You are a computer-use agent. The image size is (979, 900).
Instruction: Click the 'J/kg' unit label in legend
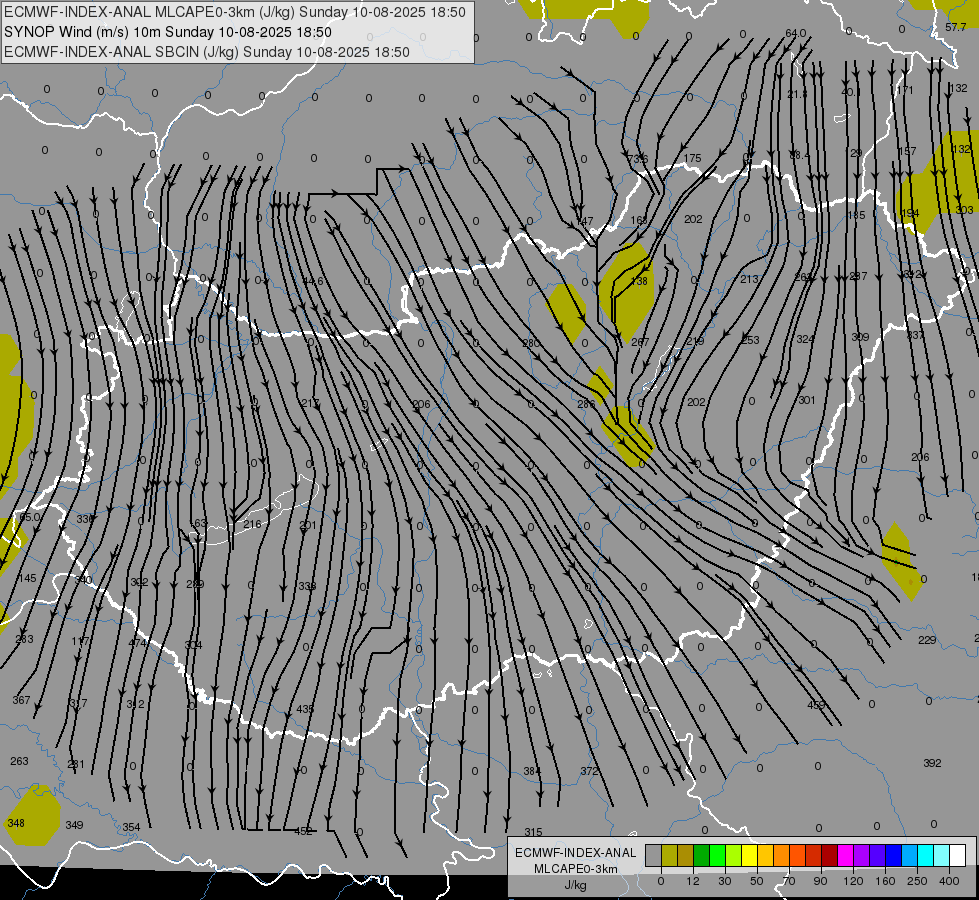point(575,885)
